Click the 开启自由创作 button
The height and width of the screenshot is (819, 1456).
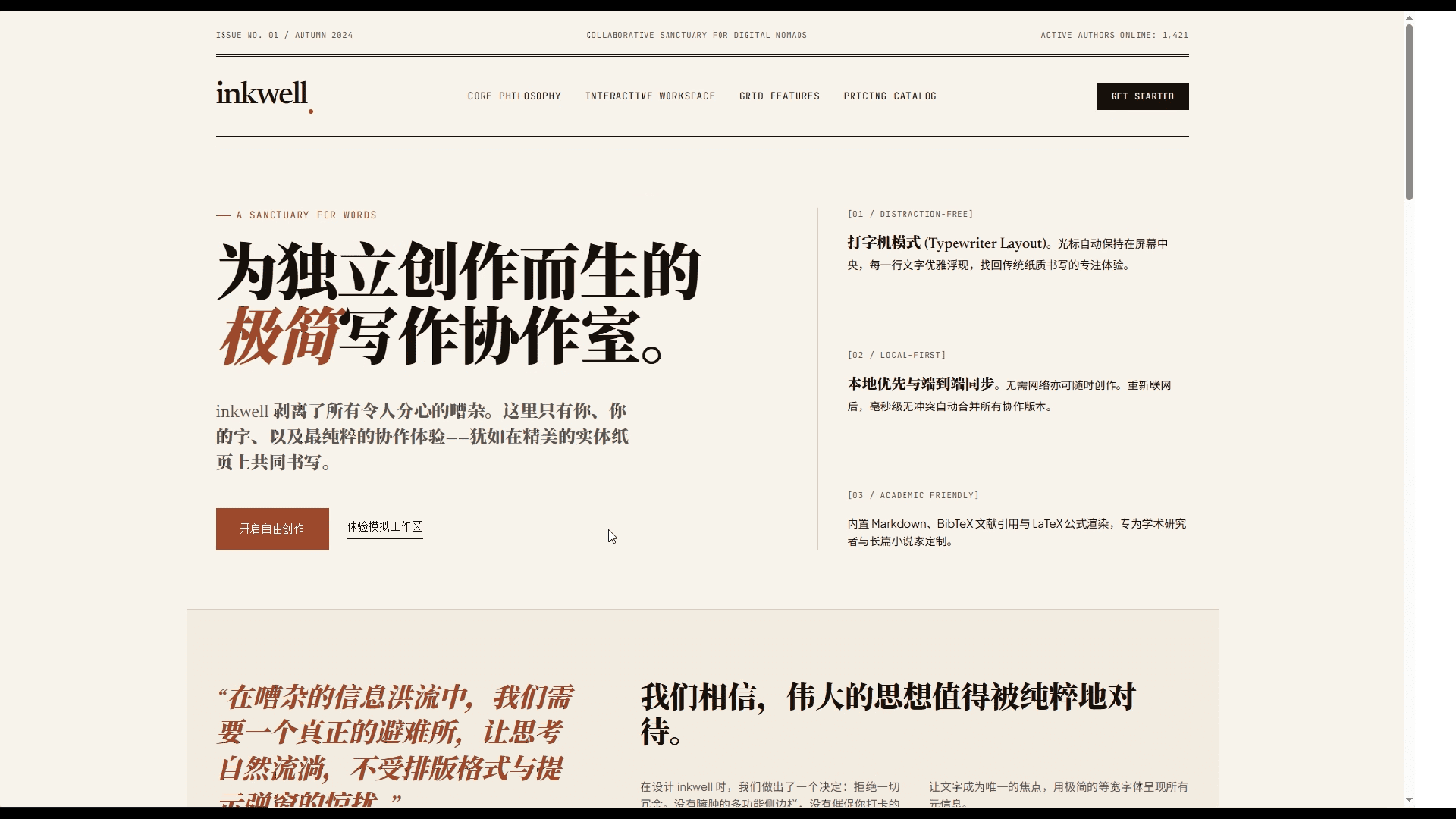(x=272, y=529)
